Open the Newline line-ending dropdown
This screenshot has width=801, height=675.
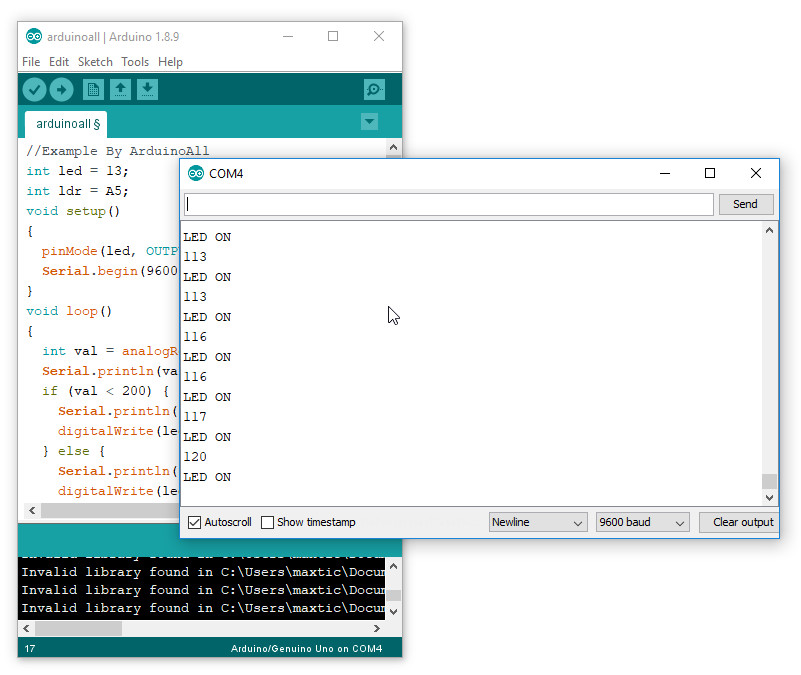tap(538, 522)
